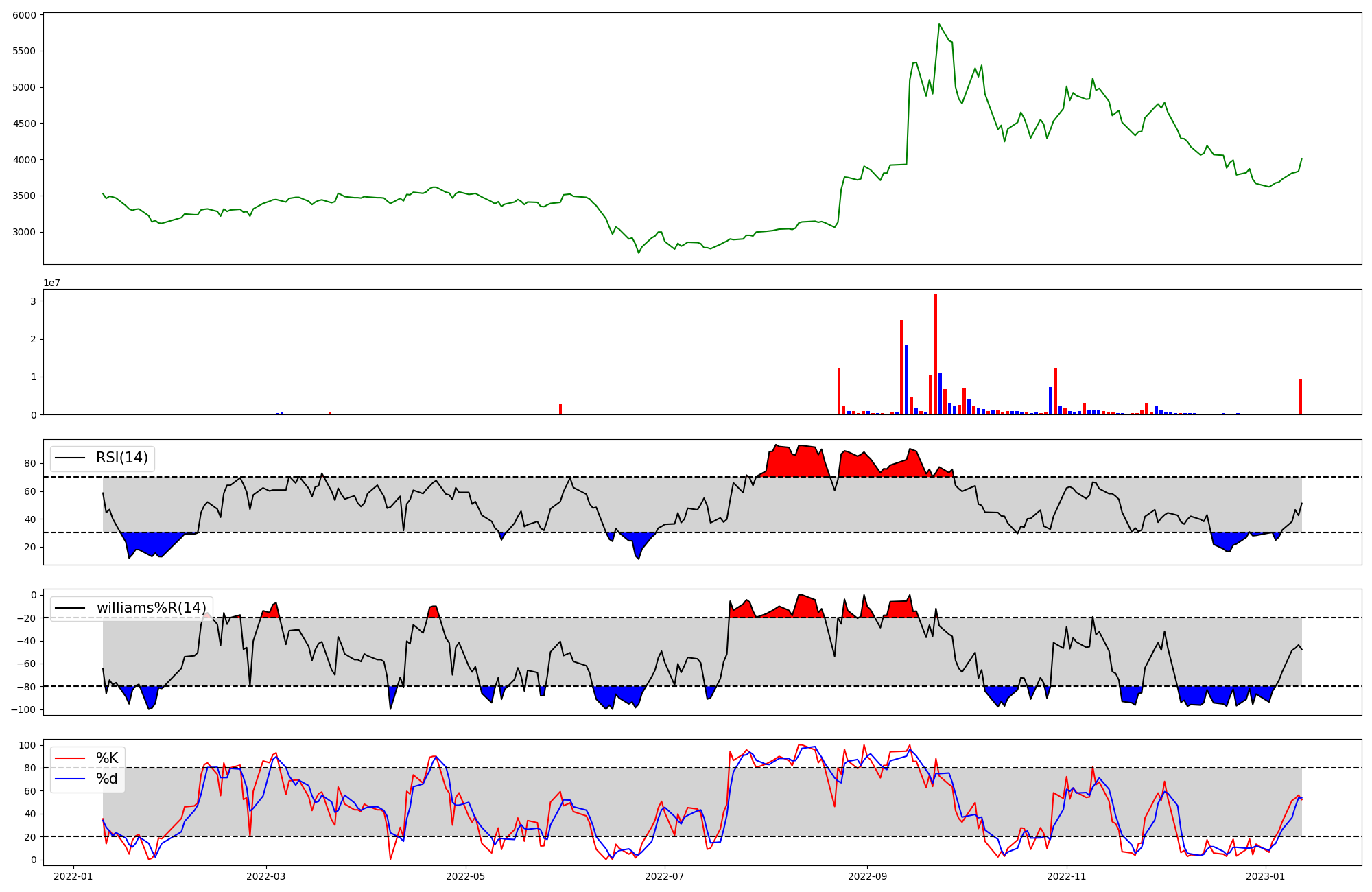Click the 2022-09 x-axis date label

click(x=867, y=876)
